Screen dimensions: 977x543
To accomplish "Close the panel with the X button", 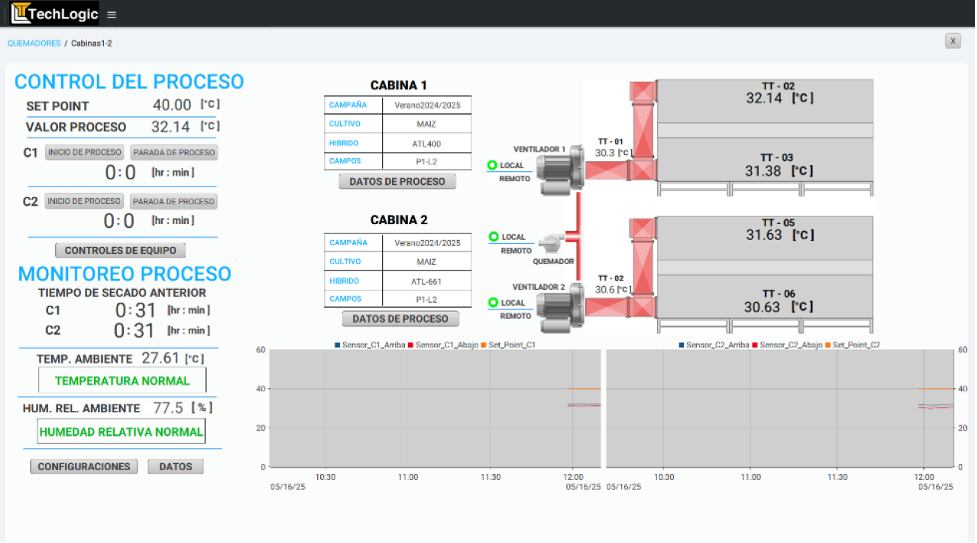I will click(x=952, y=41).
